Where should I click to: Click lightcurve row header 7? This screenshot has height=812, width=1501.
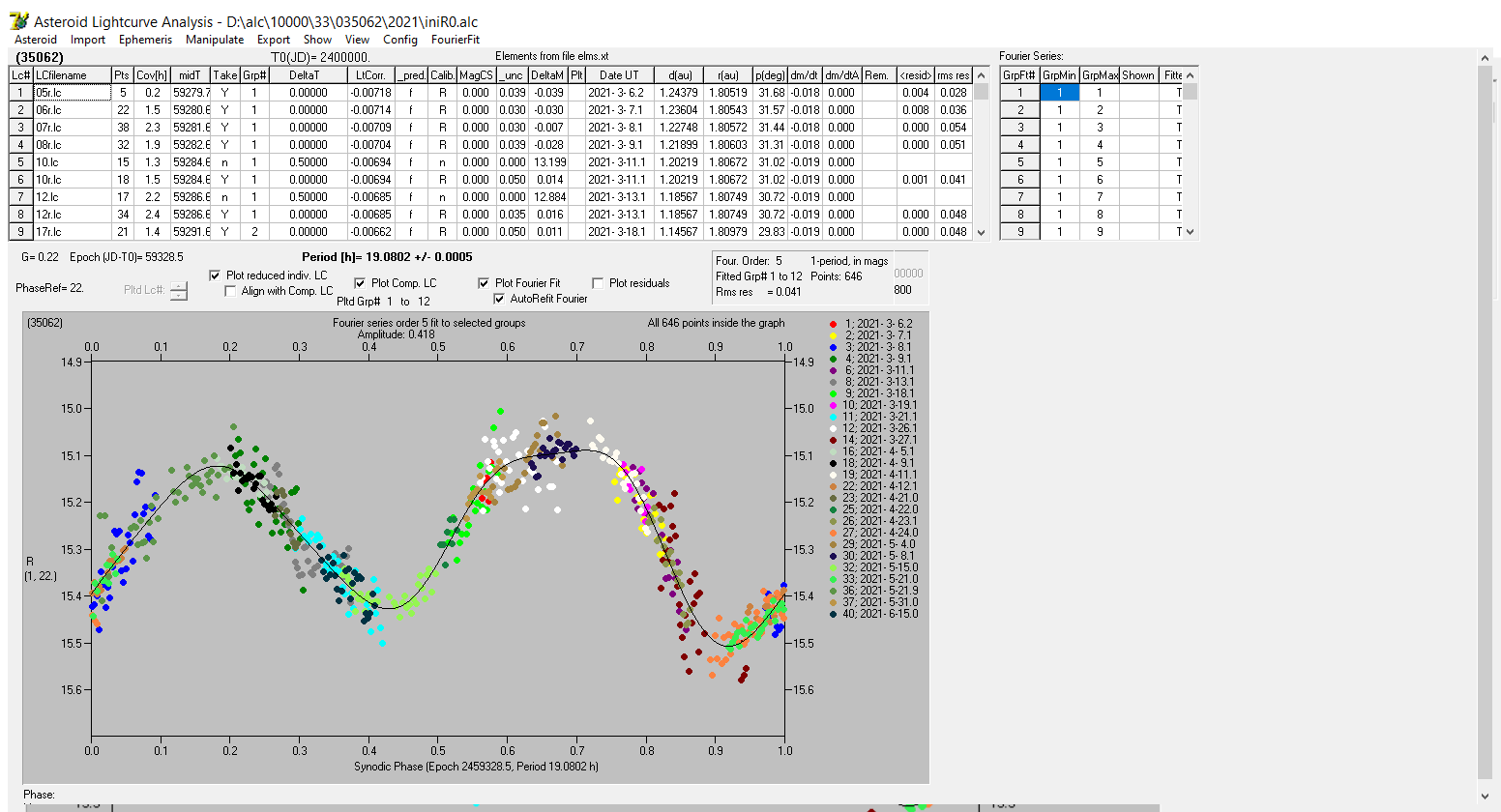(21, 197)
